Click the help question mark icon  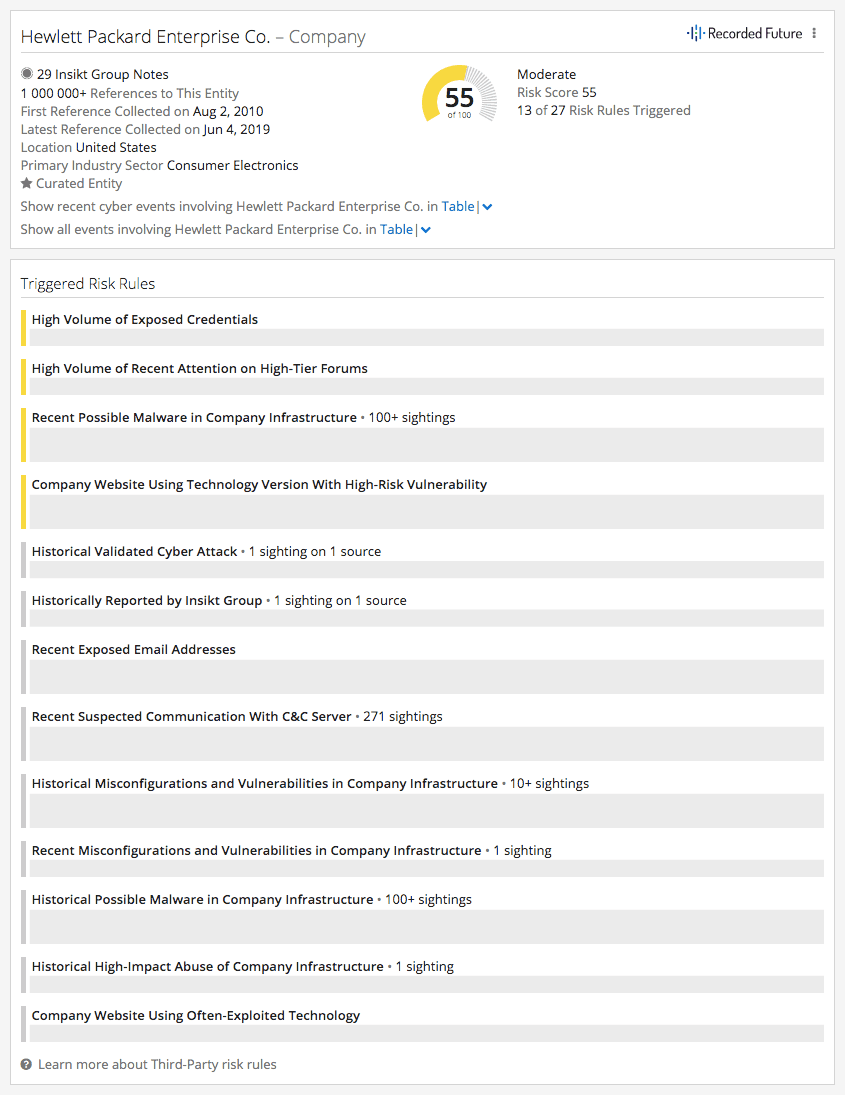(27, 1064)
